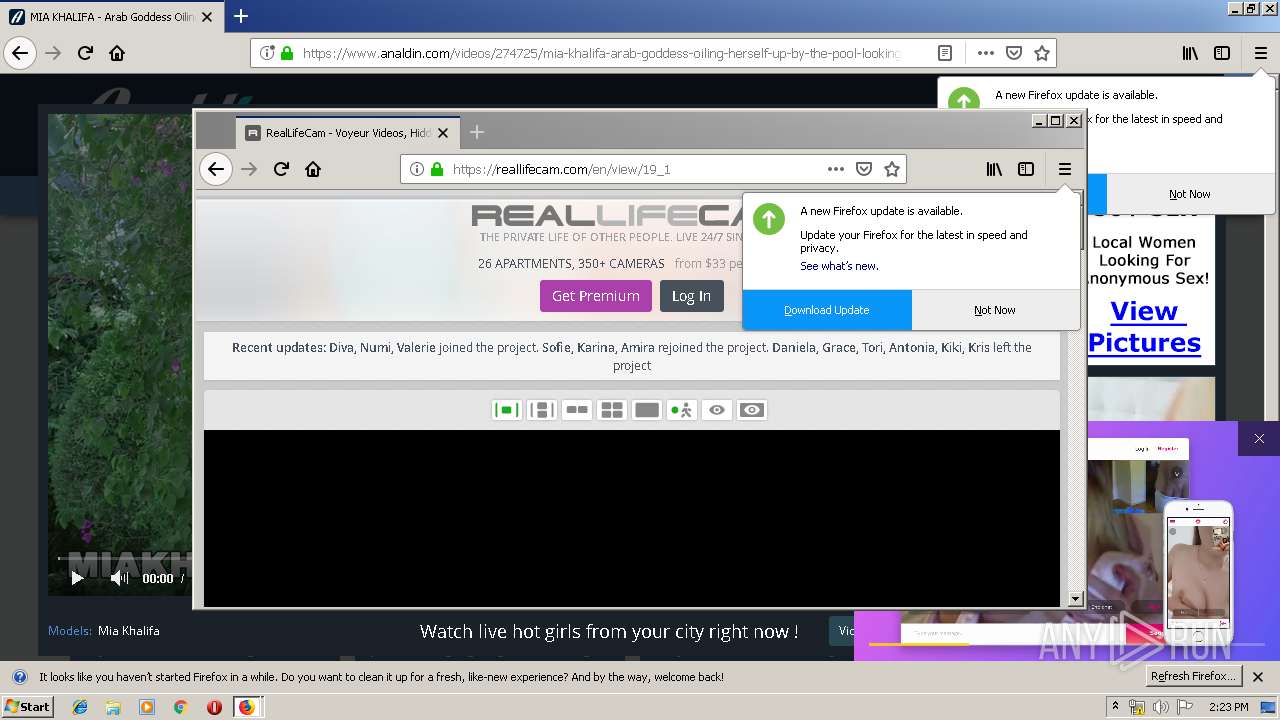1280x720 pixels.
Task: Play the video in back window
Action: point(77,578)
